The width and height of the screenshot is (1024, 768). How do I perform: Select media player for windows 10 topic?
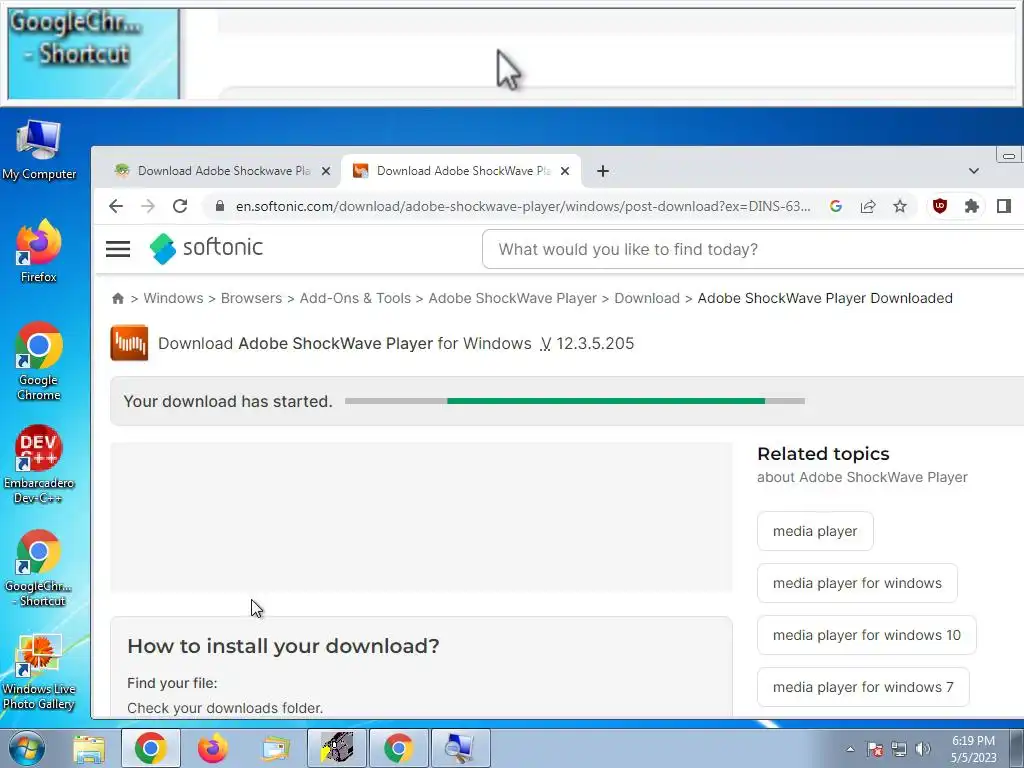point(867,635)
